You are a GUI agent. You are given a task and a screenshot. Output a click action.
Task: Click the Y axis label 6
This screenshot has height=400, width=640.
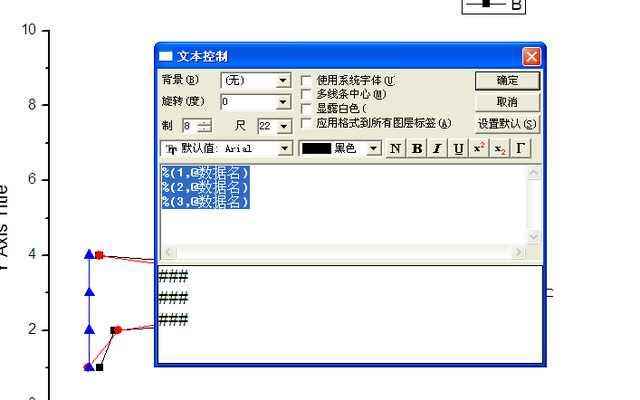tap(32, 180)
